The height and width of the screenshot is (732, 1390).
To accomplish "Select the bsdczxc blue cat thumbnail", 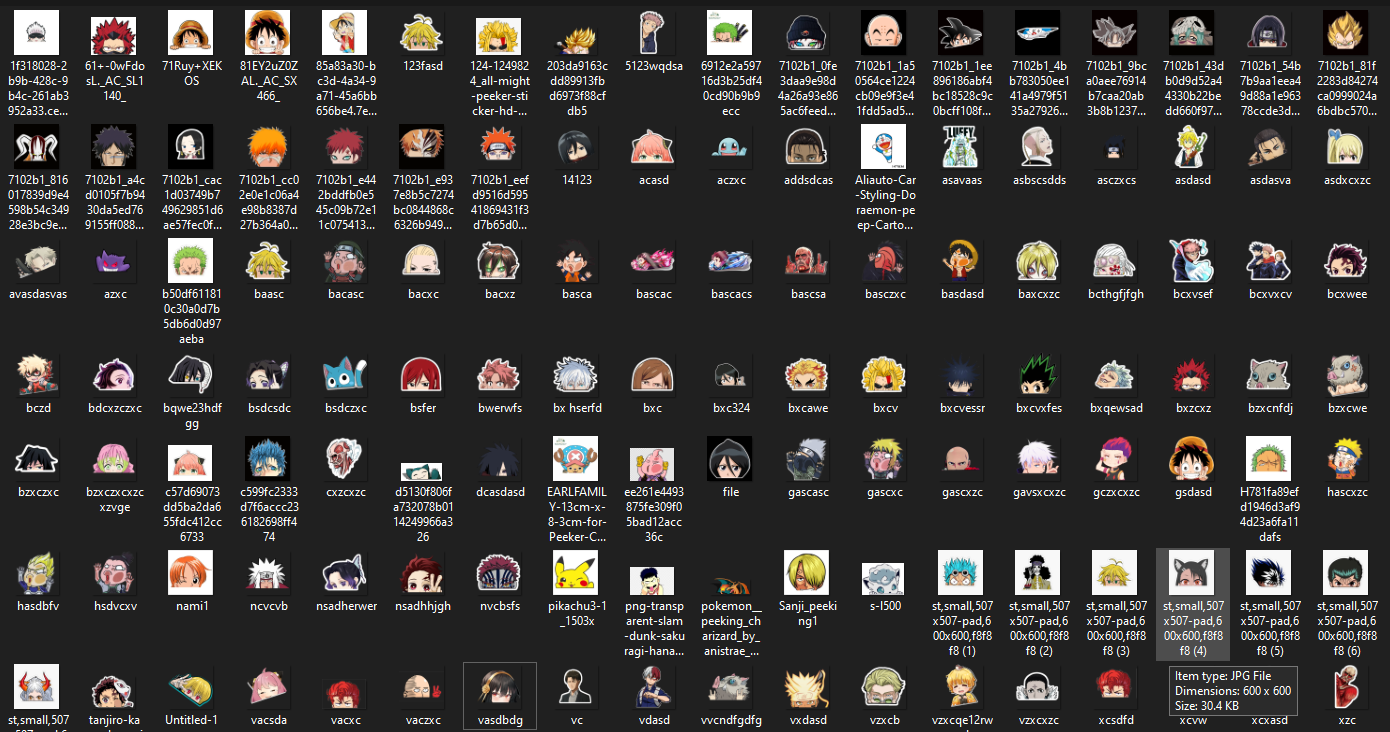I will point(345,375).
